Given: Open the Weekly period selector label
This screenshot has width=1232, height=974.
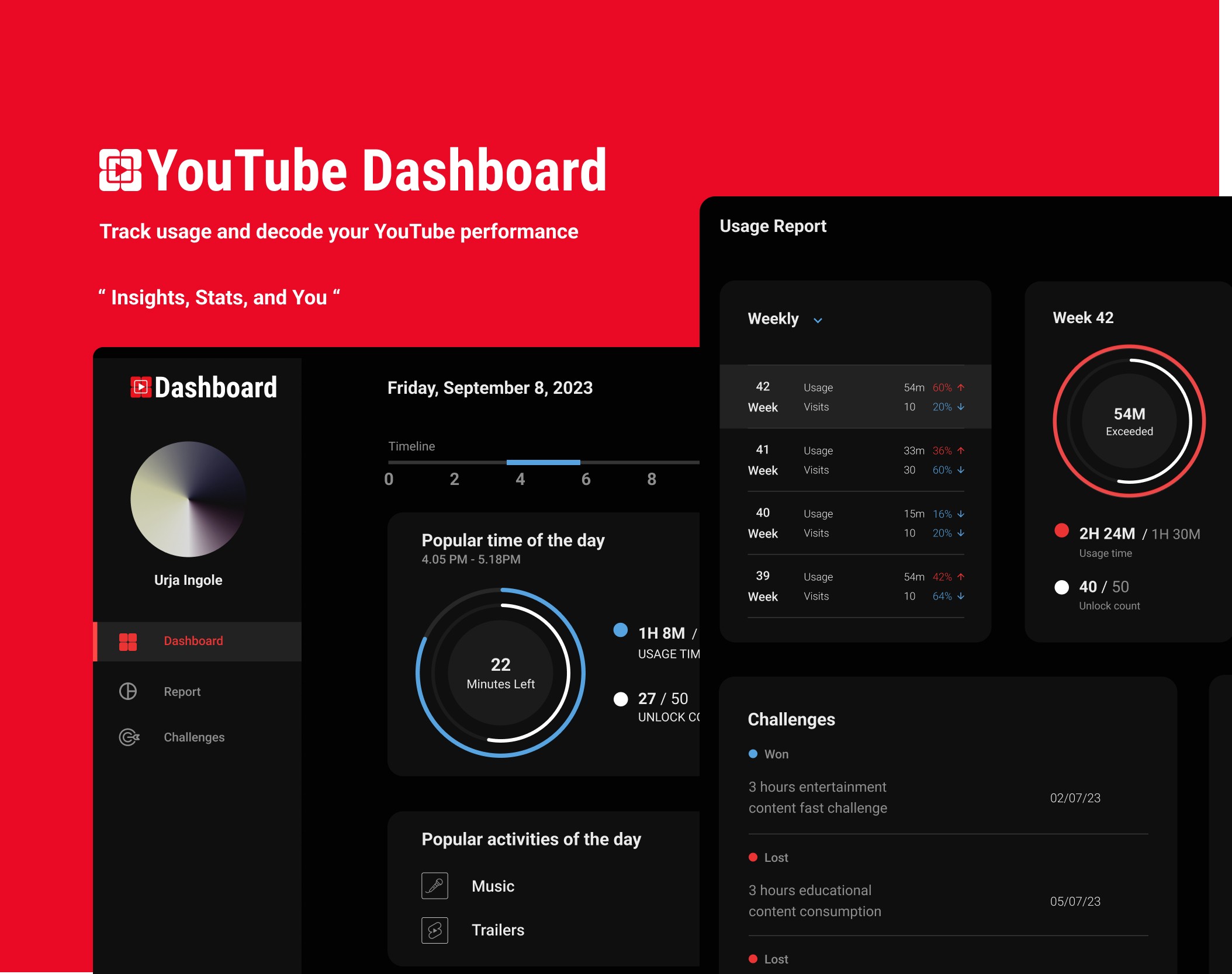Looking at the screenshot, I should [x=773, y=319].
